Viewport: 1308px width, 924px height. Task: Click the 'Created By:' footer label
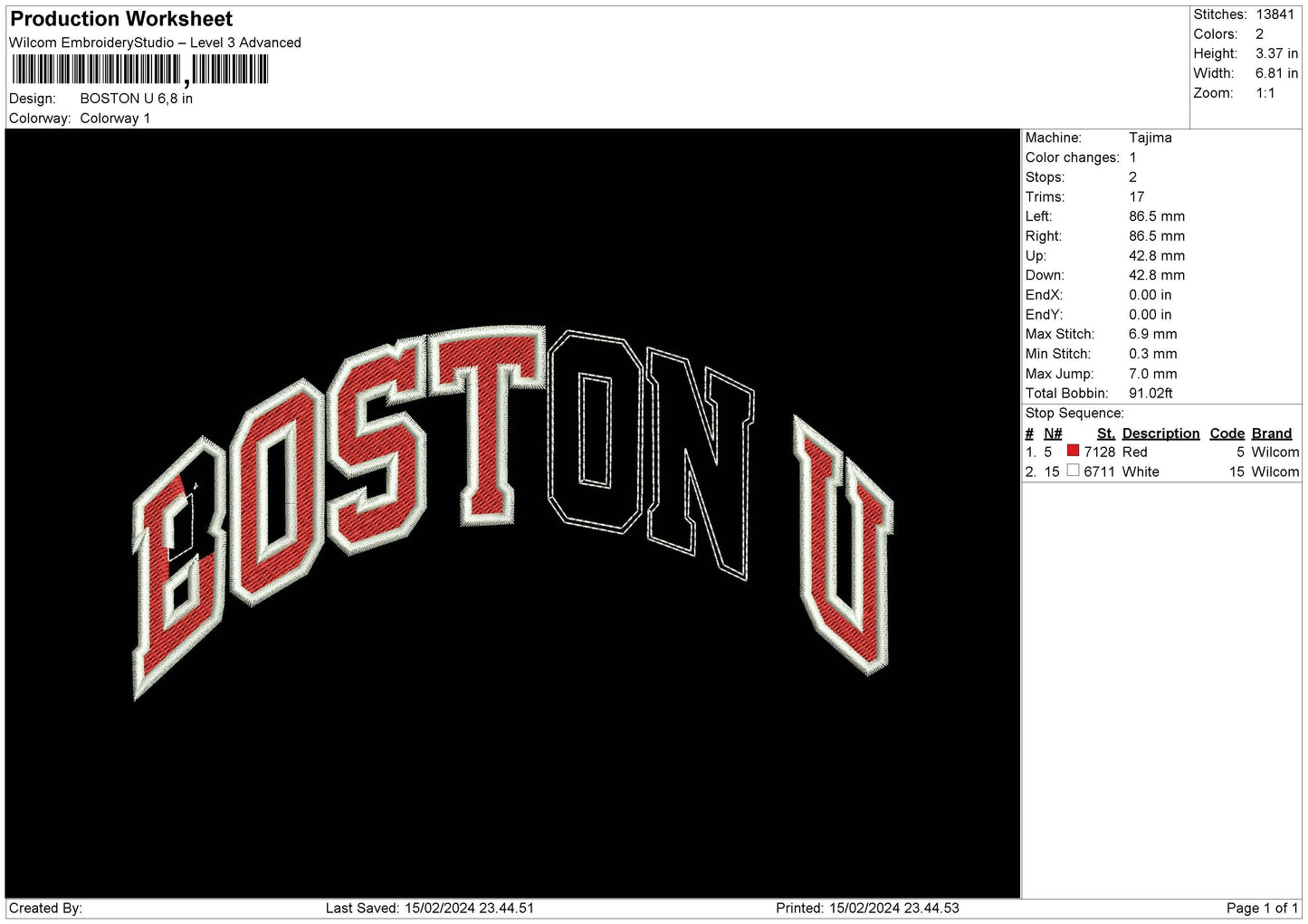[45, 908]
